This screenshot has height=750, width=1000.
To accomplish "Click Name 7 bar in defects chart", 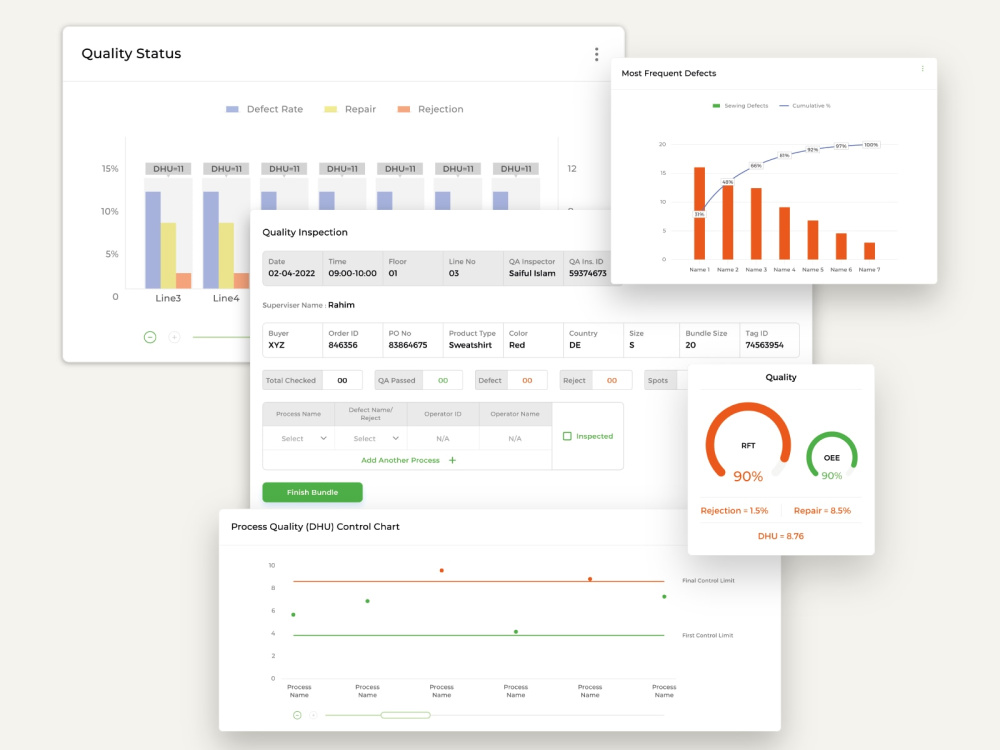I will tap(869, 251).
